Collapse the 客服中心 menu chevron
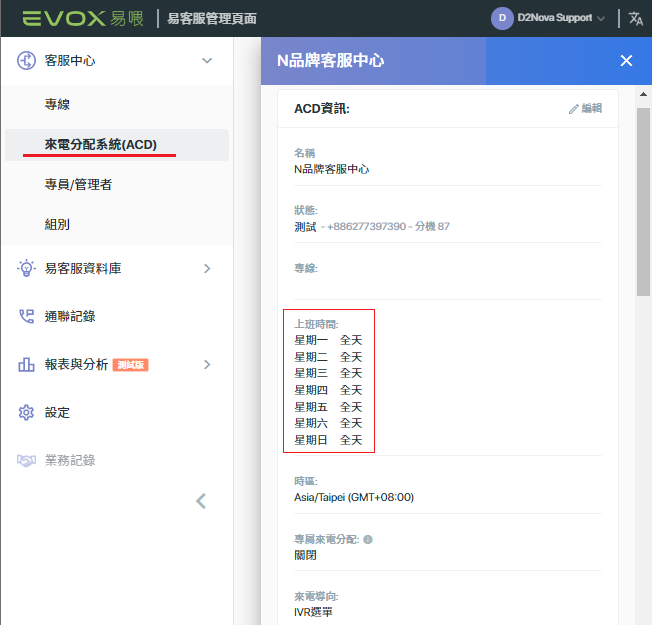Screen dimensions: 652x625 click(207, 61)
